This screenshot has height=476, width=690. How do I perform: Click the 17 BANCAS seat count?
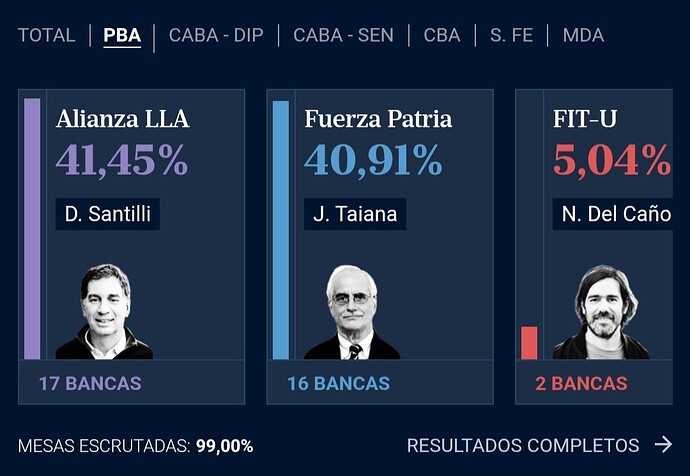90,383
